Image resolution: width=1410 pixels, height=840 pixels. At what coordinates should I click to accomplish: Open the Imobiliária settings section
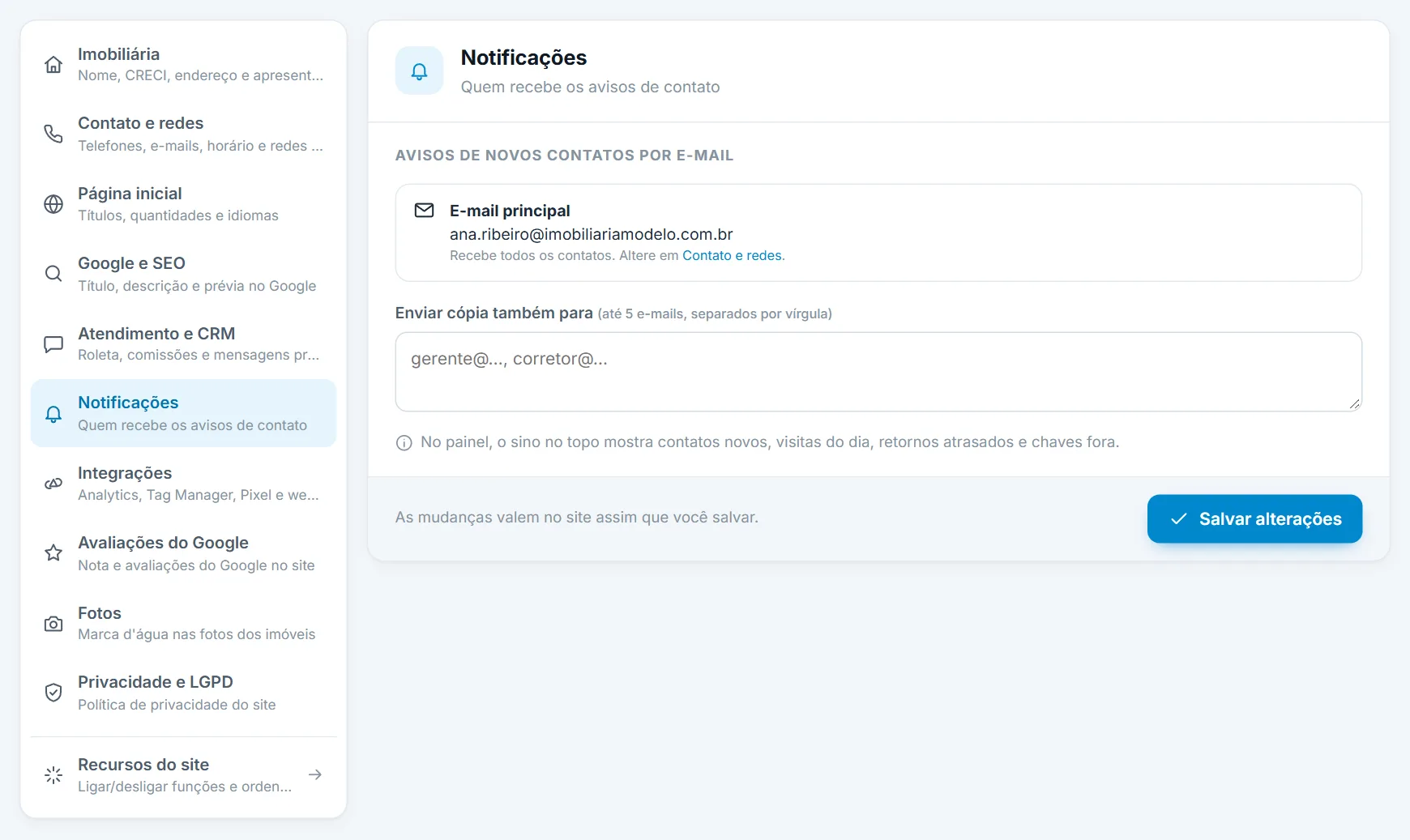pos(183,64)
